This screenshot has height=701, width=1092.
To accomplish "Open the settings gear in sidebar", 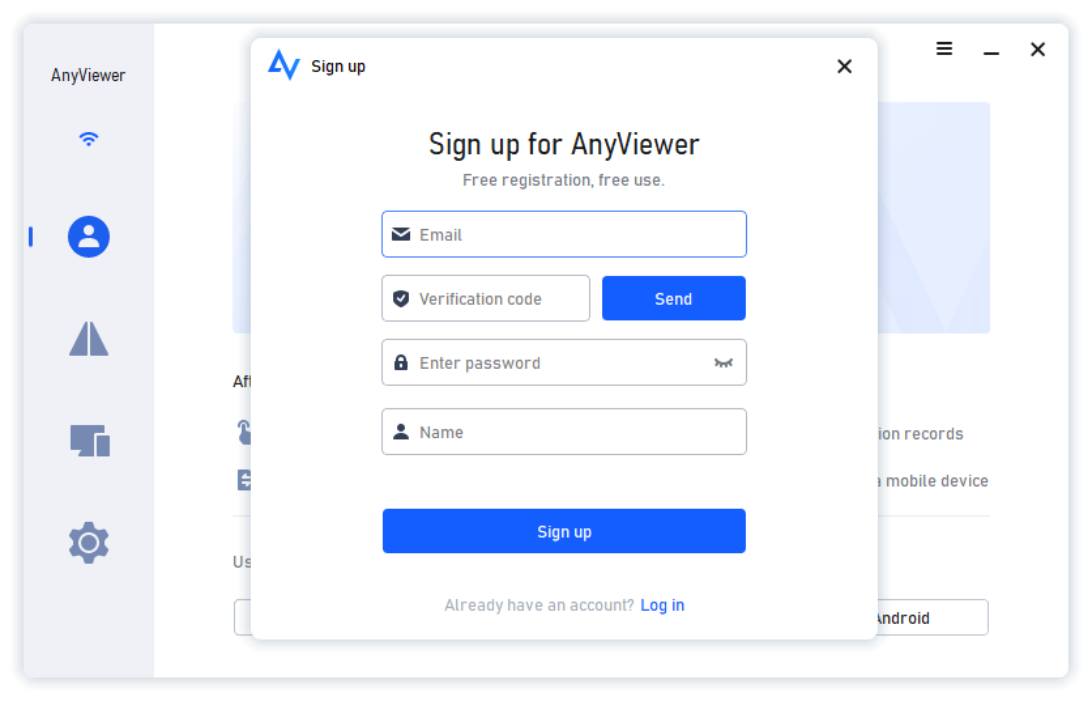I will (88, 542).
